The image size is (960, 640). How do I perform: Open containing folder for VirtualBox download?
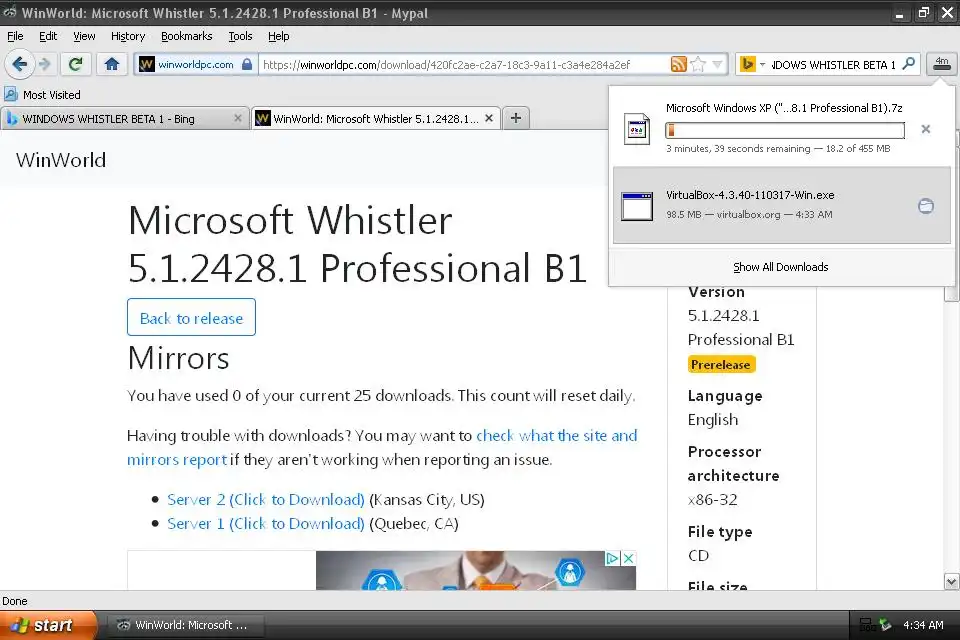(x=926, y=206)
